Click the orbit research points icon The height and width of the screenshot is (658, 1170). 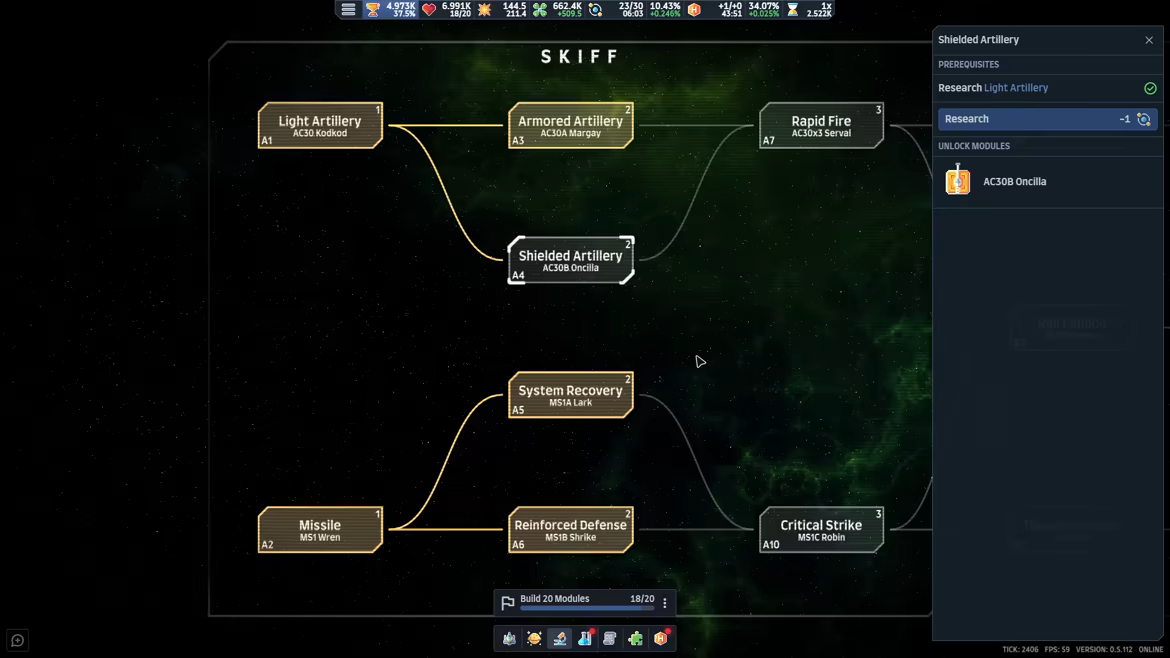(x=595, y=10)
